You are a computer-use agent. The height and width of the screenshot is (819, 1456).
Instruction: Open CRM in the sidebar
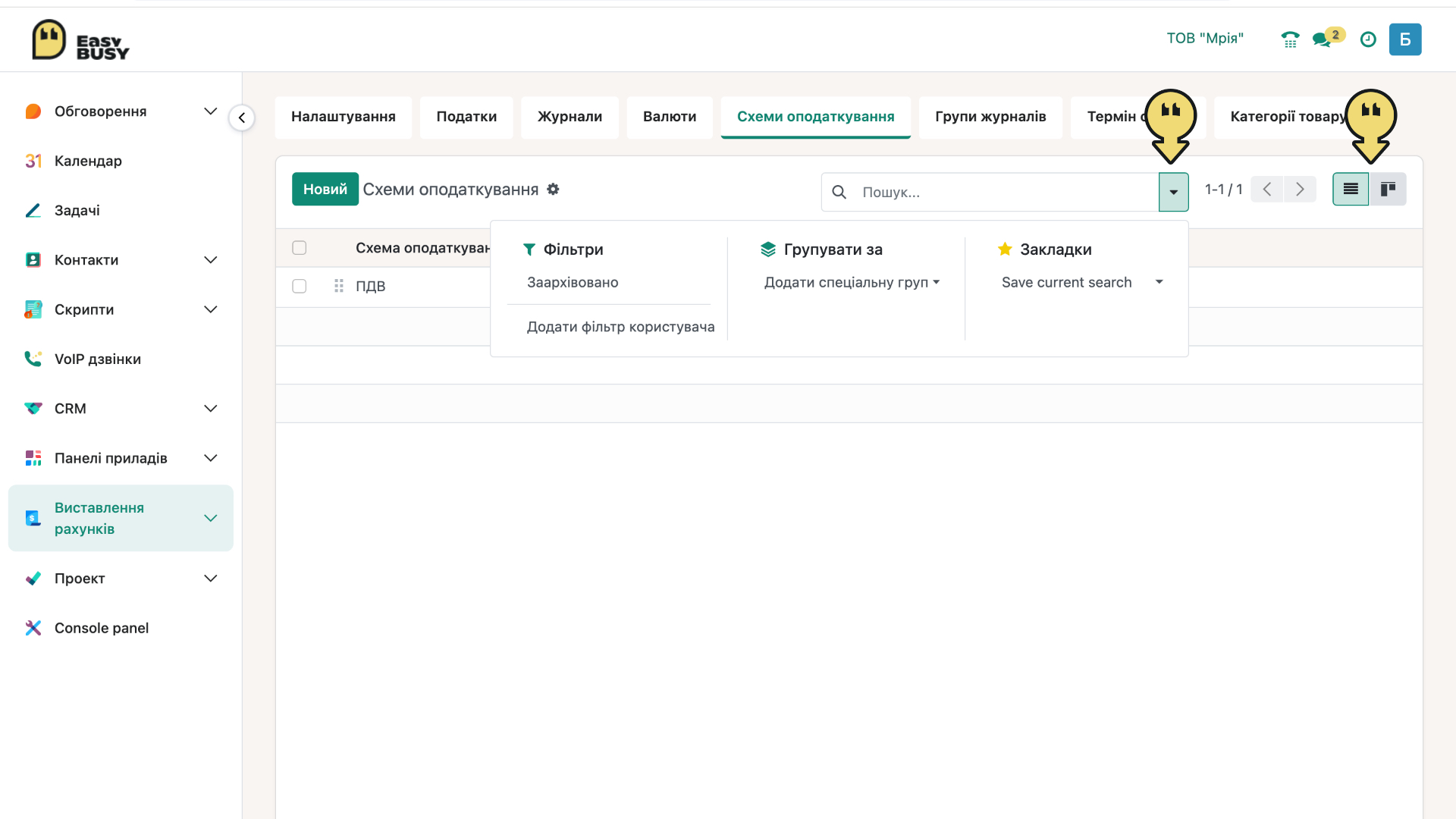[x=71, y=409]
